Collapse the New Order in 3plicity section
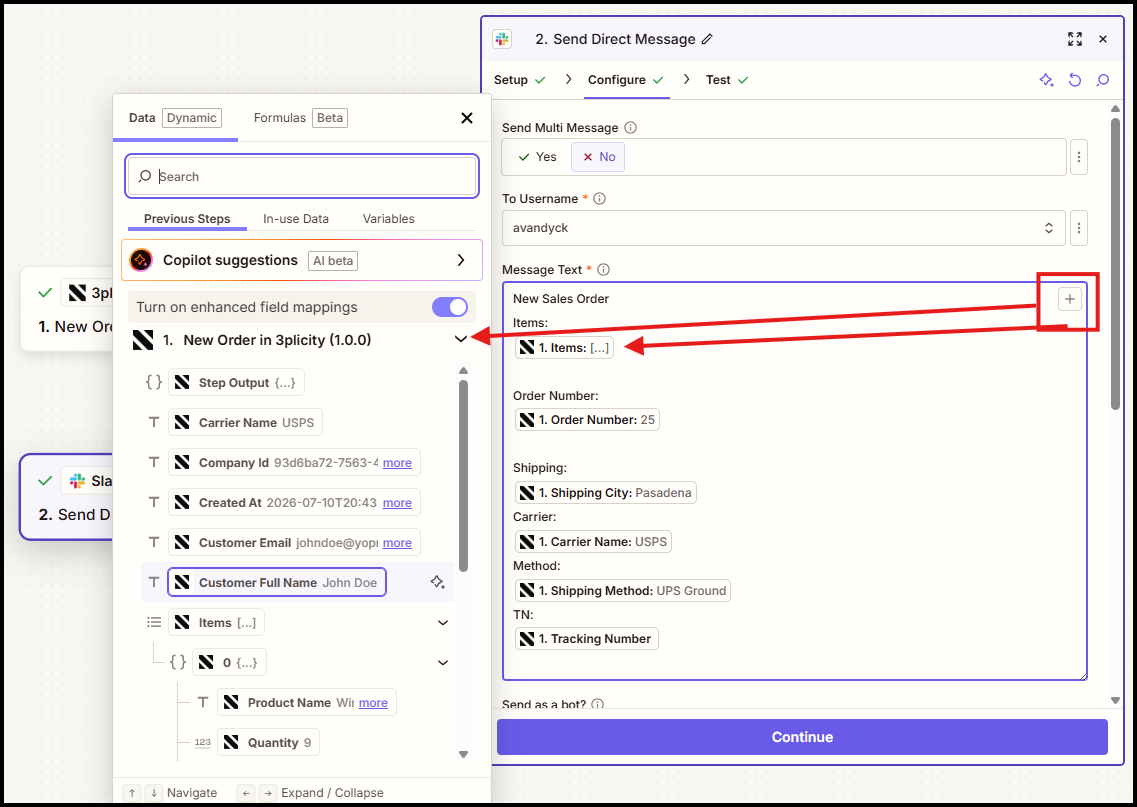Screen dimensions: 1137x807 [x=460, y=339]
